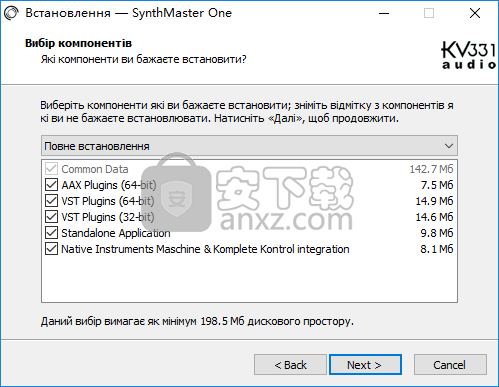
Task: Uncheck AAX Plugins (64-bit) checkbox
Action: pyautogui.click(x=51, y=185)
